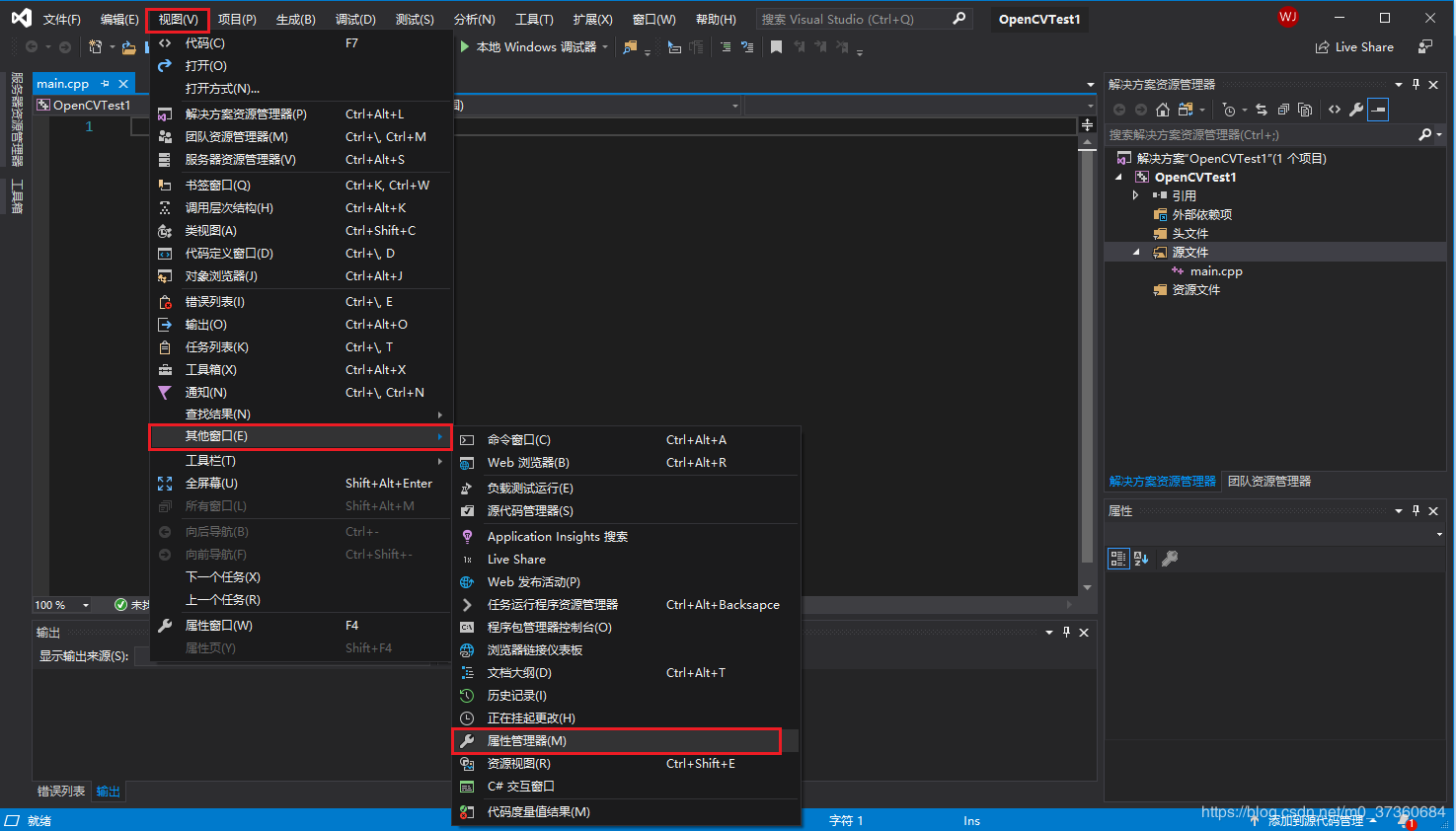The width and height of the screenshot is (1456, 831).
Task: Collapse the 源文件 source files folder
Action: [1135, 253]
